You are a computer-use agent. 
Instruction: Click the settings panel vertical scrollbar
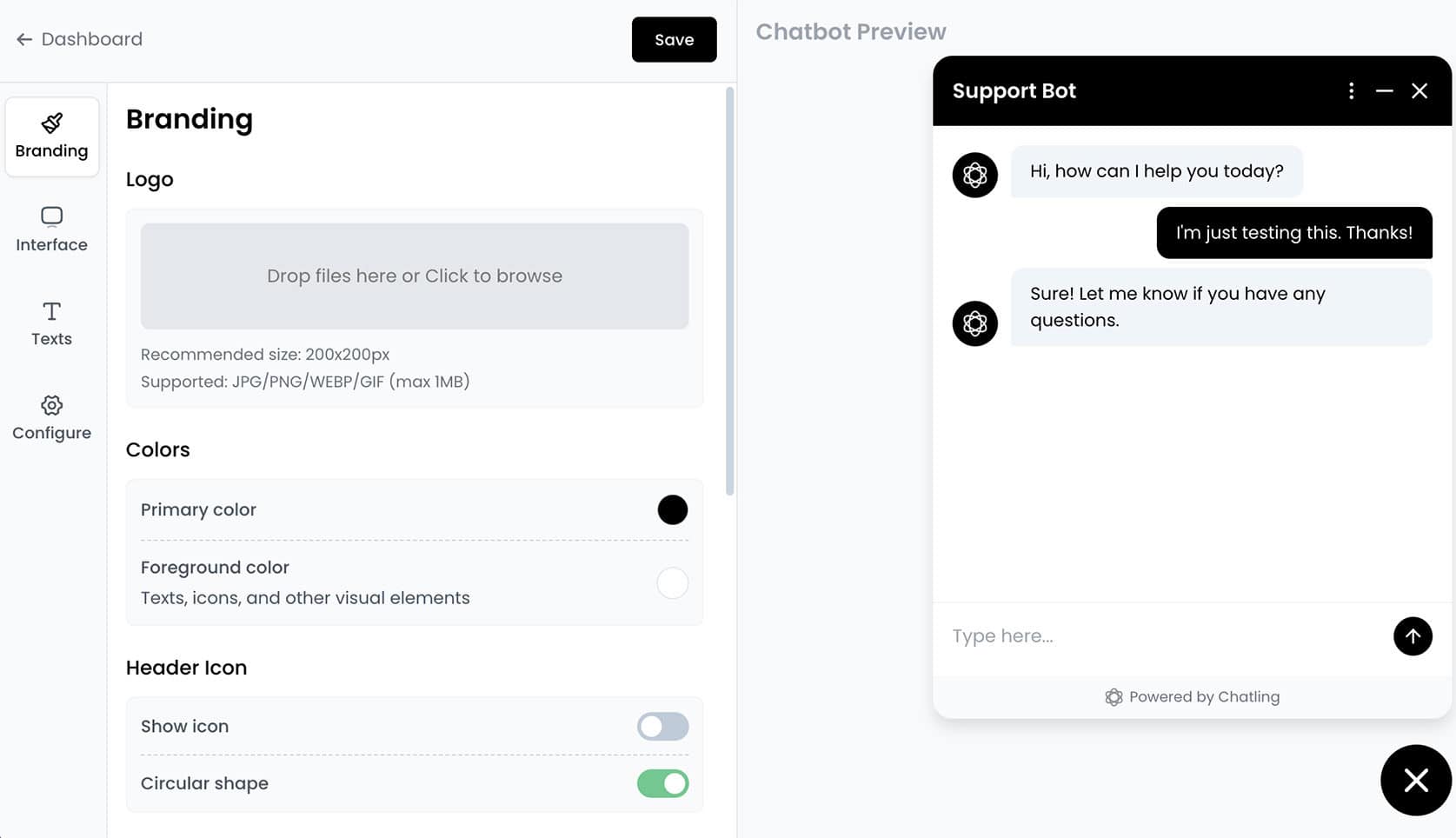[729, 291]
